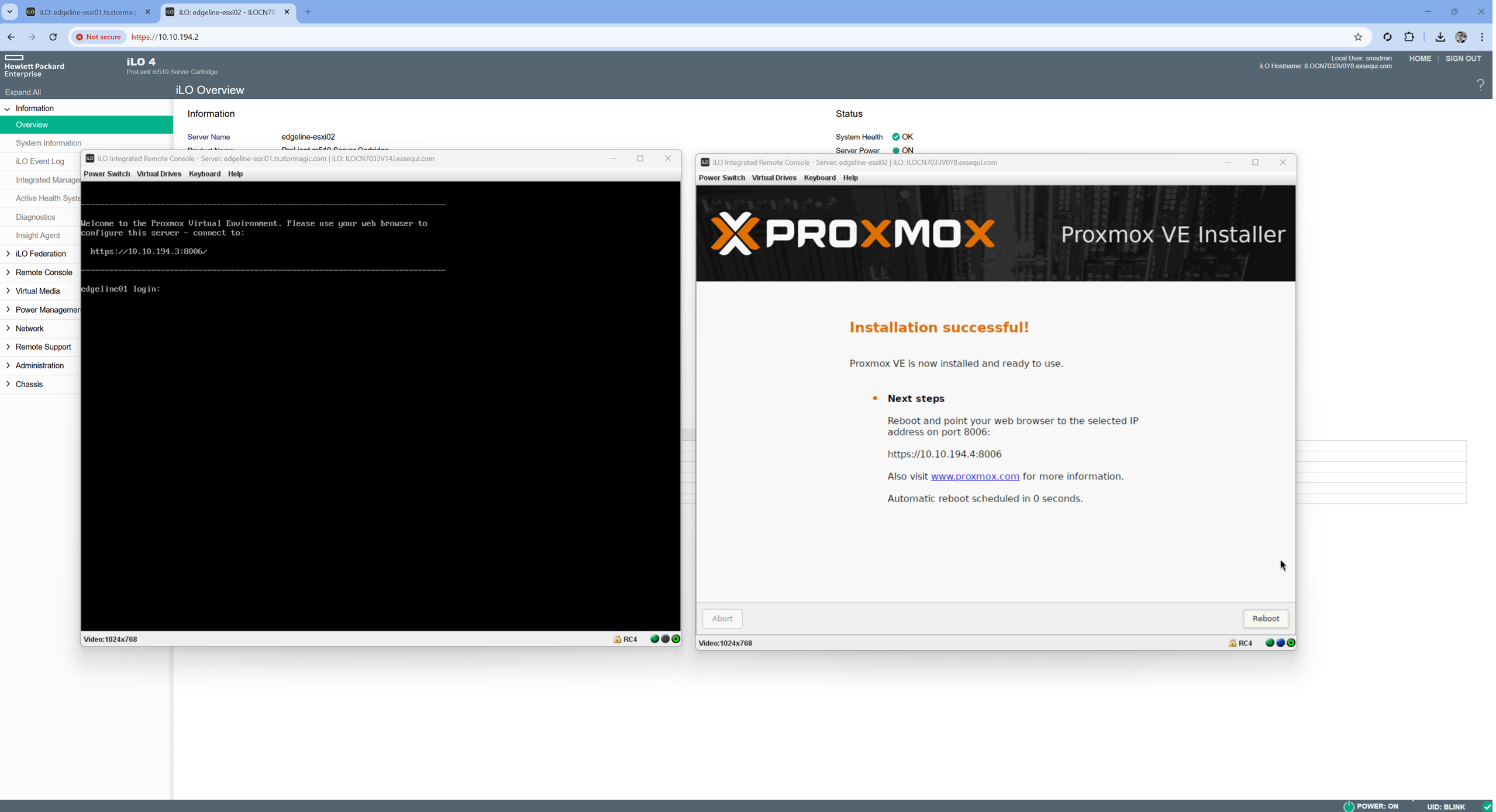
Task: Open the Chrome profile avatar
Action: point(1460,37)
